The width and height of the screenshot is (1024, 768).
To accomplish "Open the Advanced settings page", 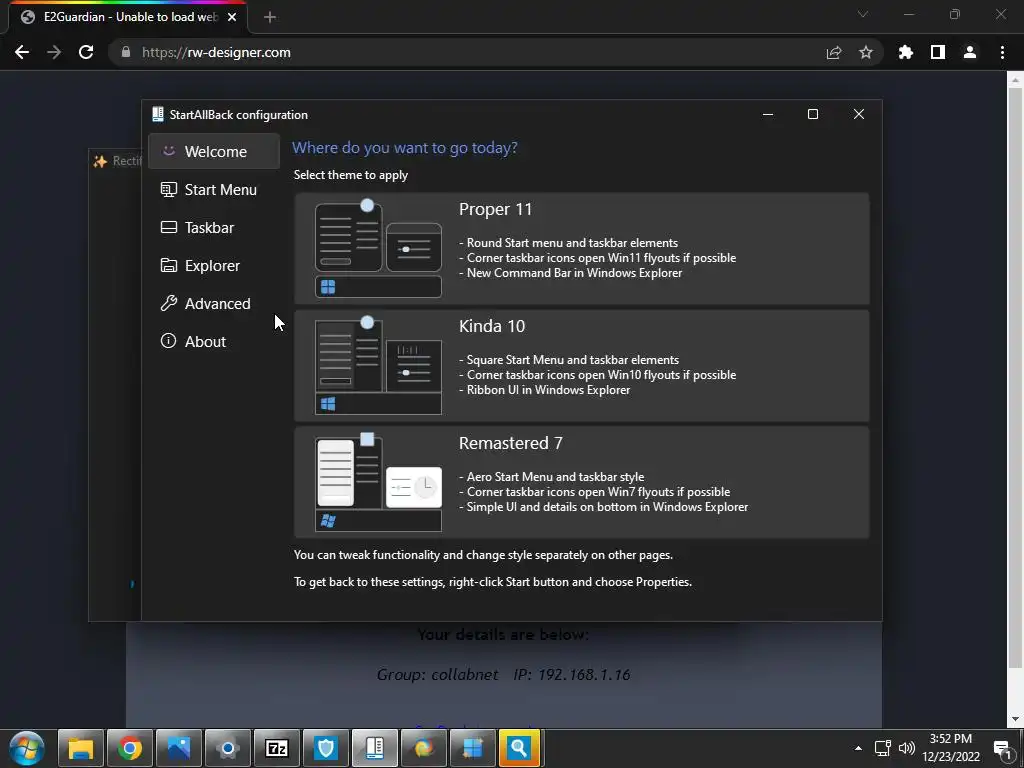I will pos(214,303).
